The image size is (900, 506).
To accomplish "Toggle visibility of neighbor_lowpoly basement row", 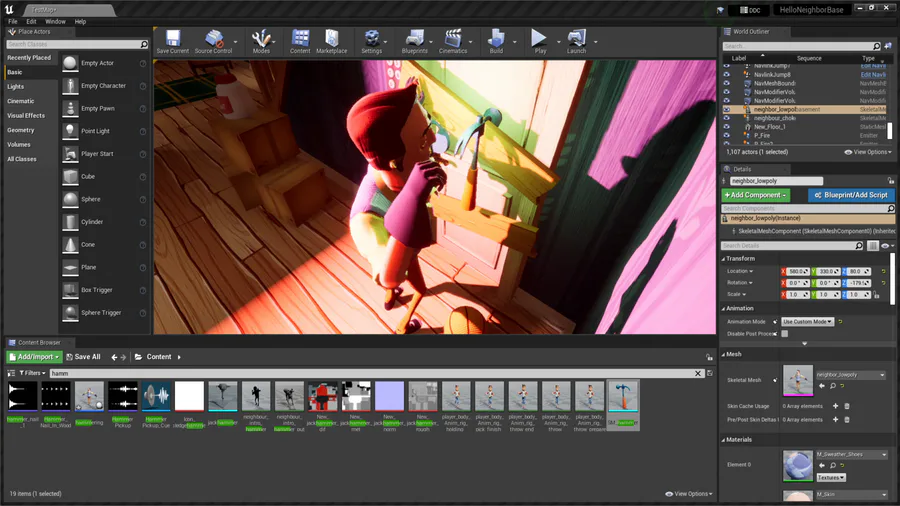I will 726,109.
